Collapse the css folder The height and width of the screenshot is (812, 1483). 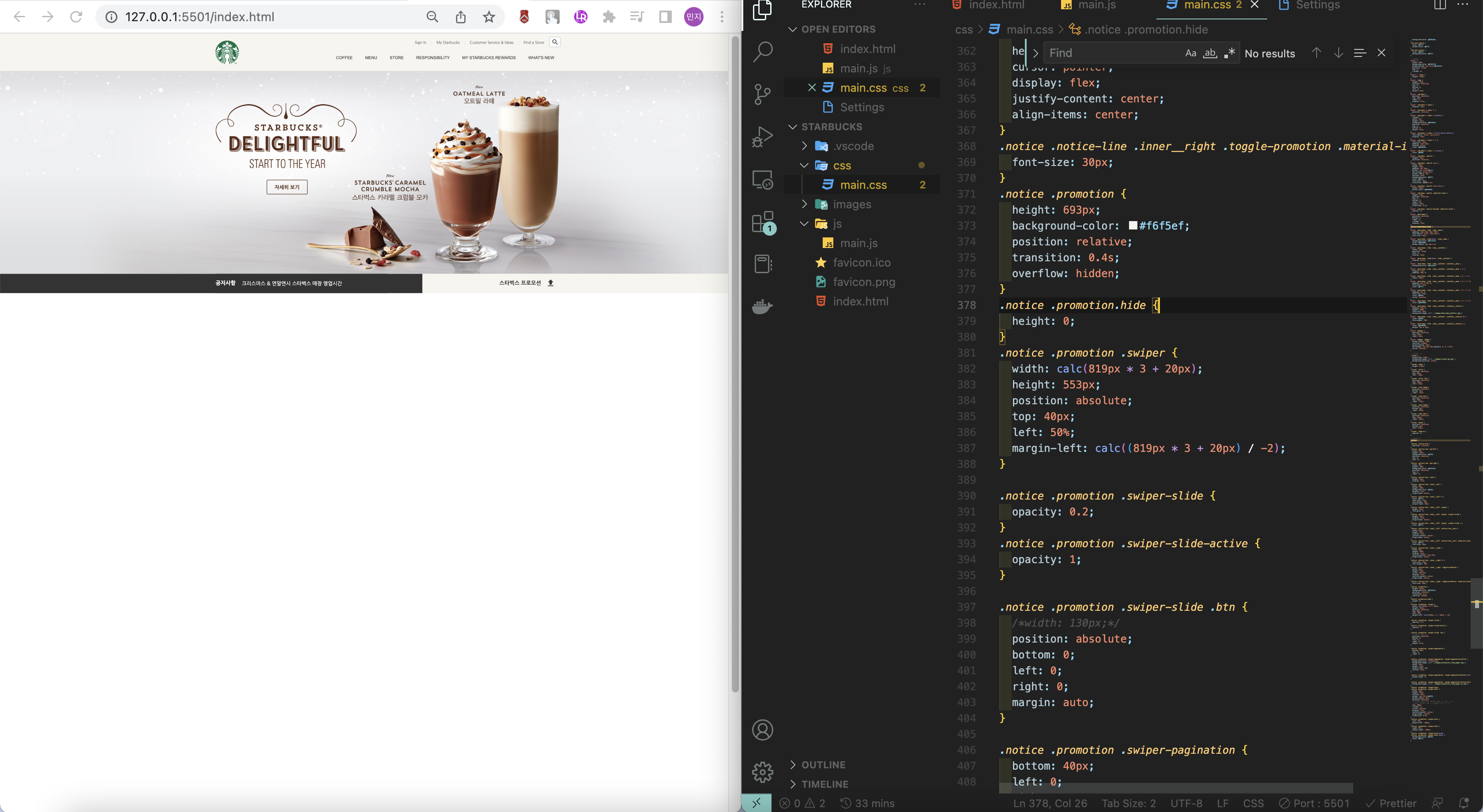pos(841,166)
